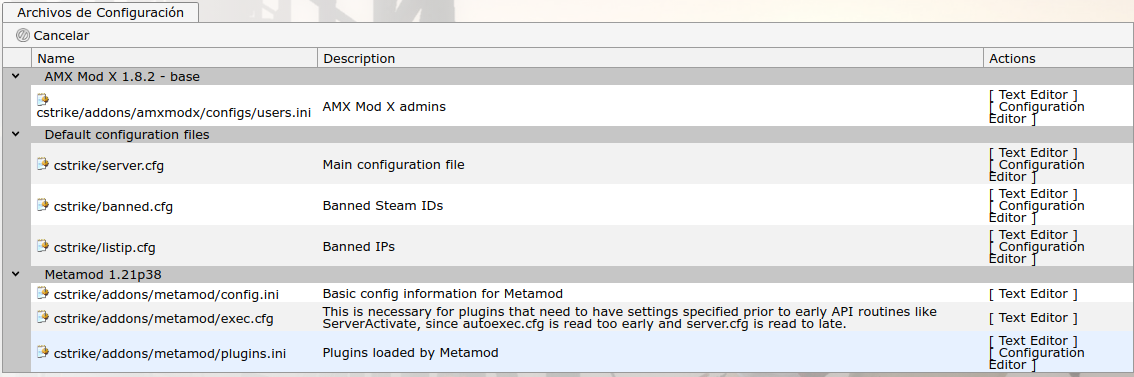The image size is (1134, 377).
Task: Open Configuration Editor for cstrike/banned.cfg
Action: coord(1036,211)
